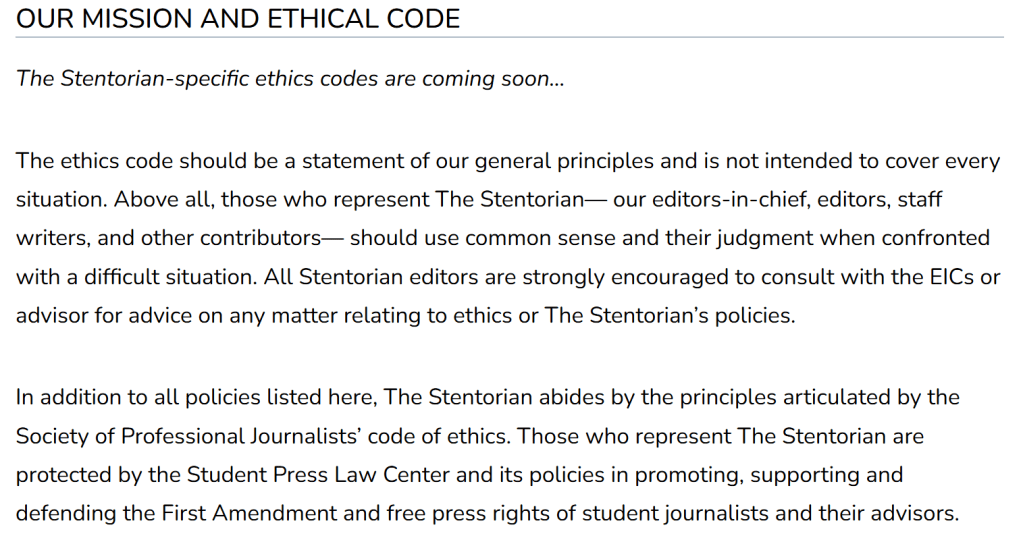Viewport: 1023px width, 540px height.
Task: Click the phrase "policies listed here"
Action: coord(286,397)
